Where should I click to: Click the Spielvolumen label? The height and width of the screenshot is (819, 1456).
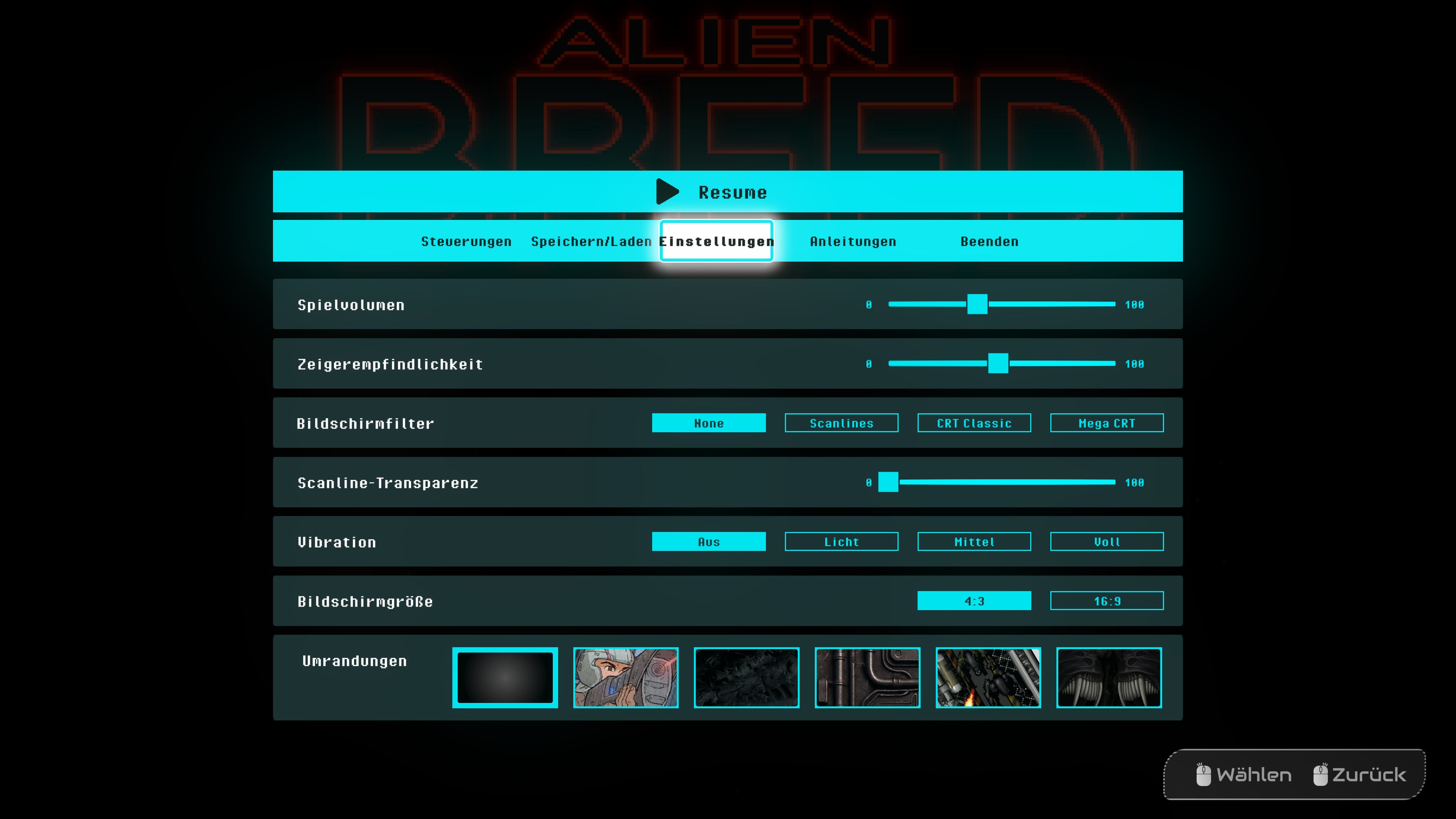[351, 305]
